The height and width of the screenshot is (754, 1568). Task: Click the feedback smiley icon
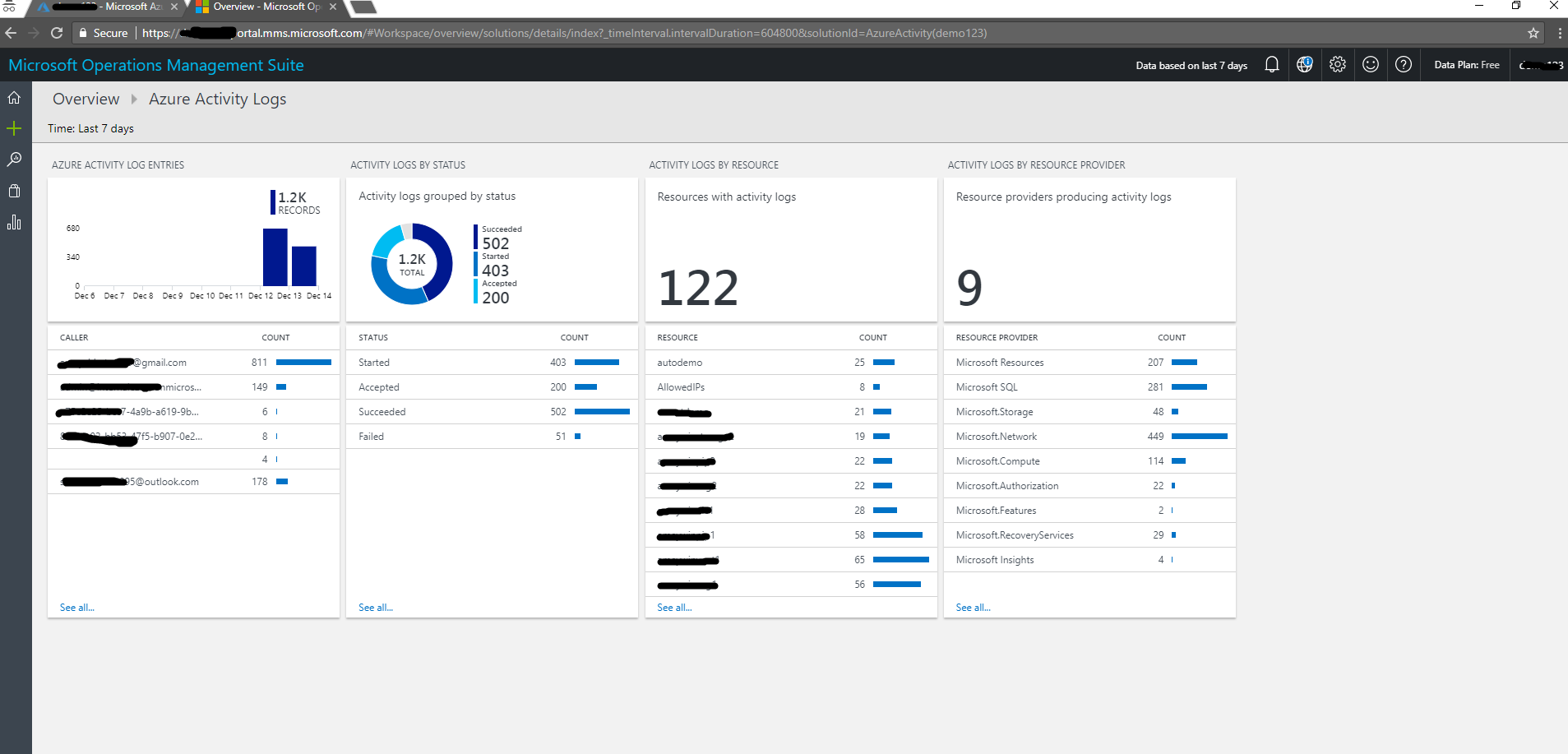click(1371, 64)
